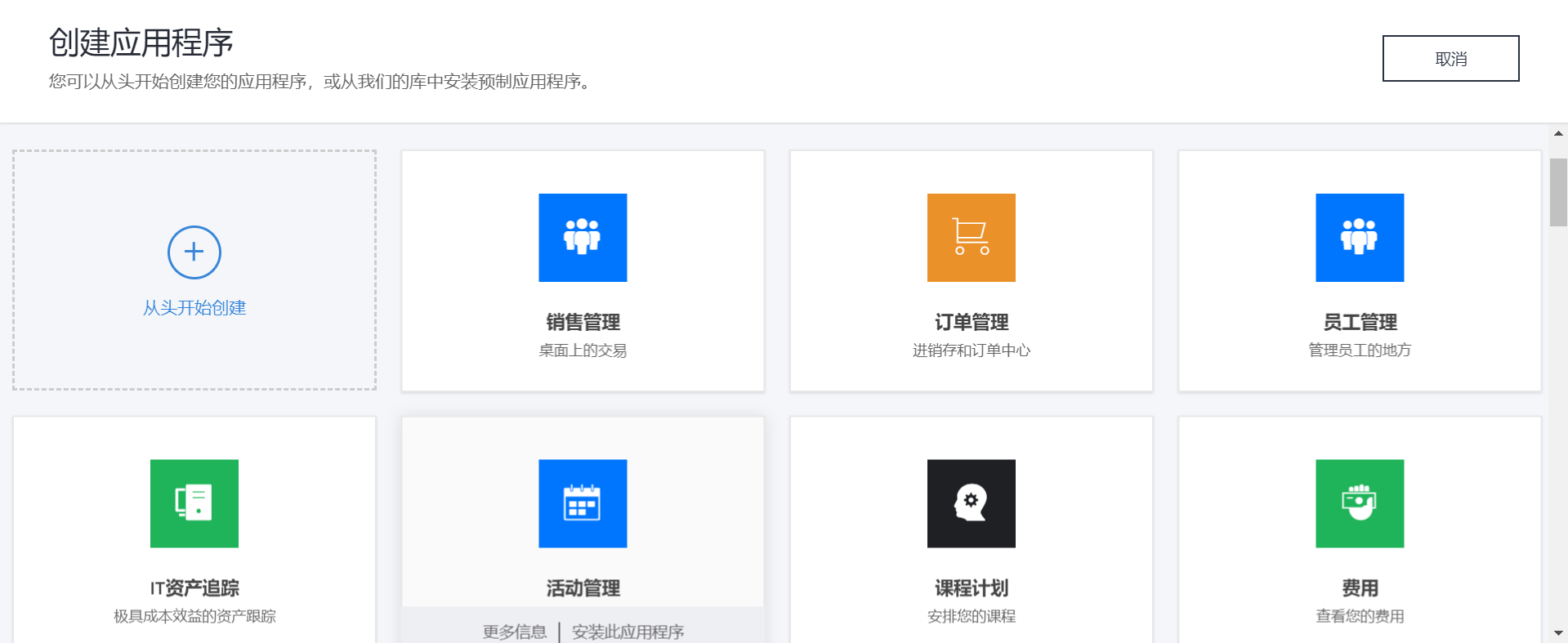Click the 员工管理 title

(x=1360, y=322)
